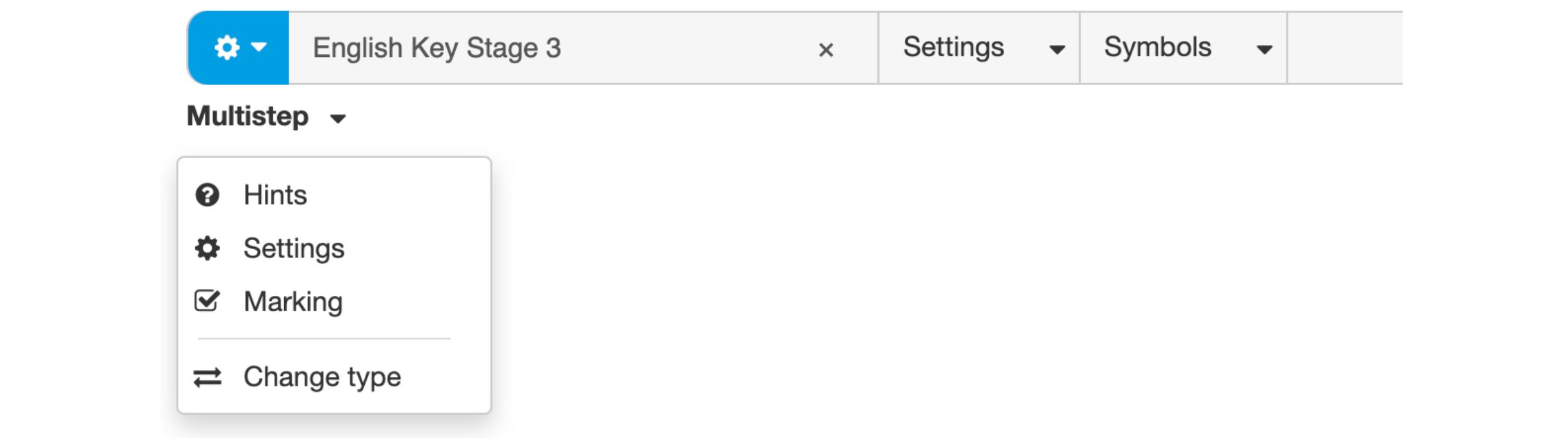Click the divider line above Change type

[x=324, y=339]
